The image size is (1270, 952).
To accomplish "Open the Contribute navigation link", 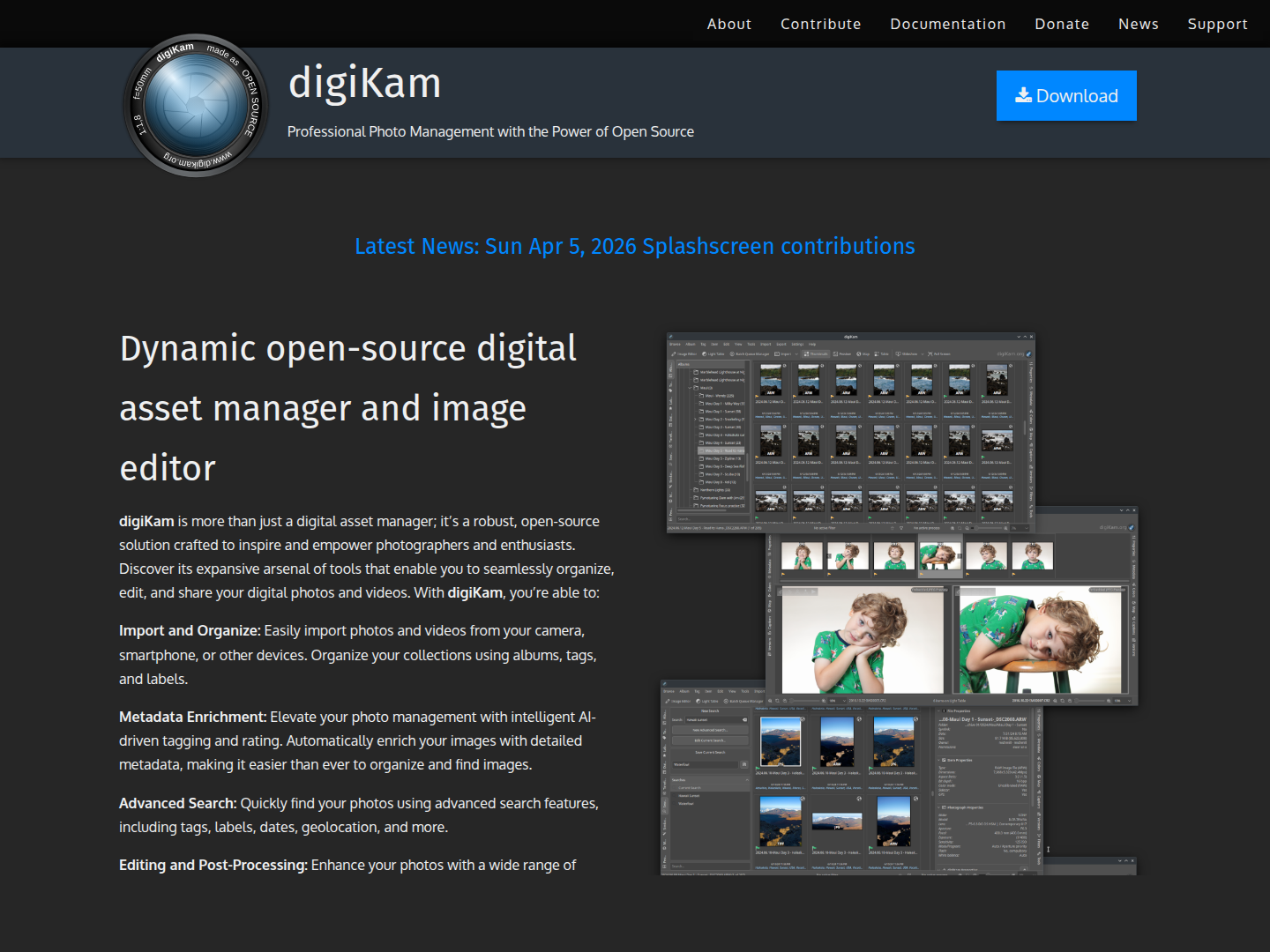I will point(820,24).
